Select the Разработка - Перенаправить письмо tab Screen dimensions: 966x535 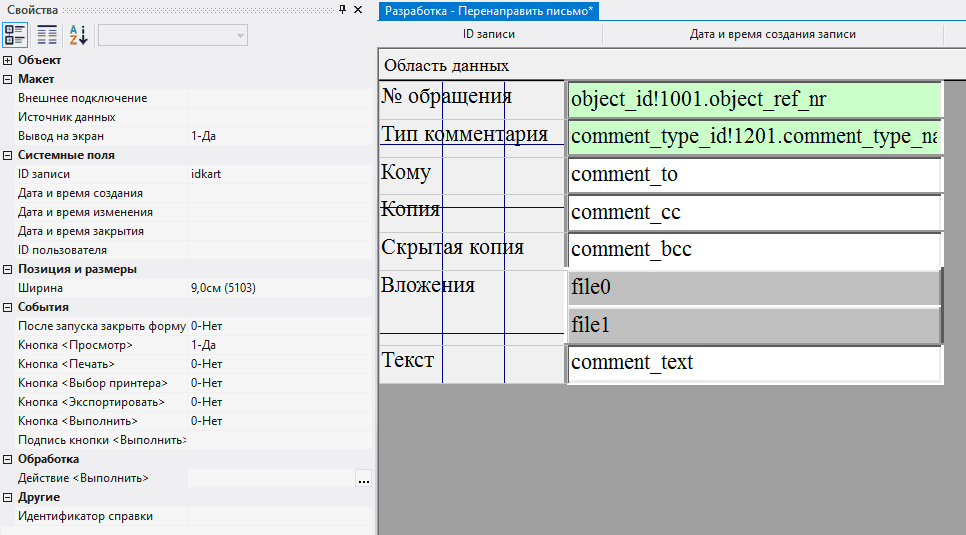click(489, 10)
